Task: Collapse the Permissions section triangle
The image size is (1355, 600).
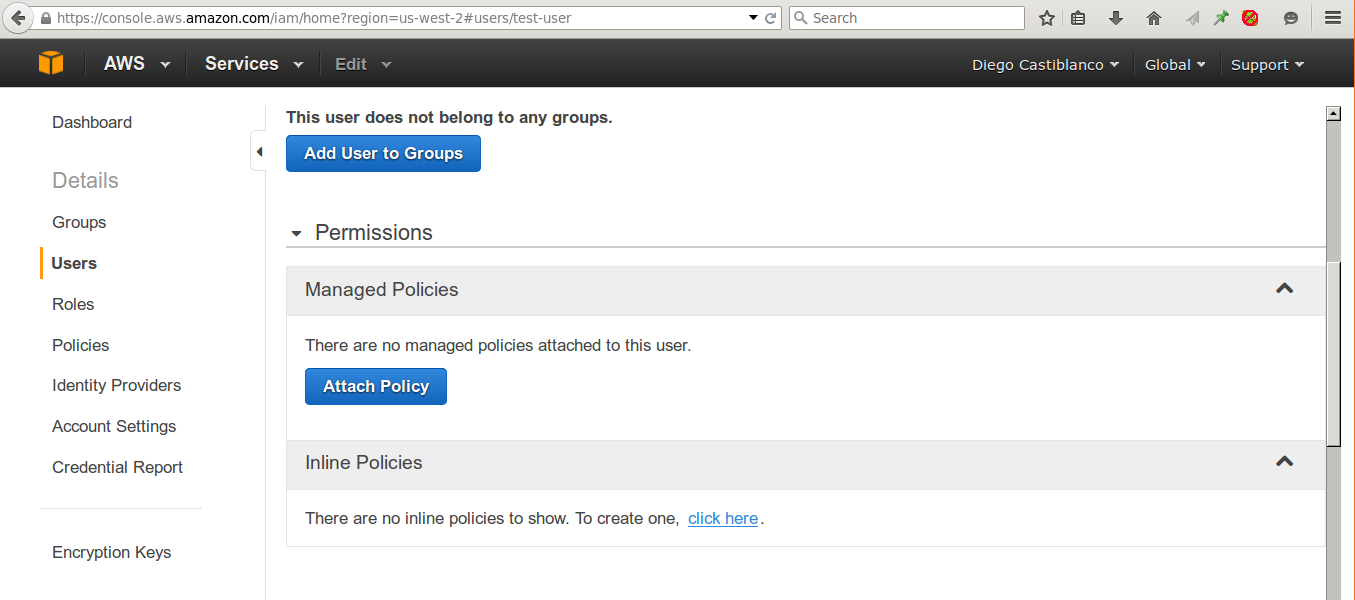Action: pyautogui.click(x=296, y=234)
